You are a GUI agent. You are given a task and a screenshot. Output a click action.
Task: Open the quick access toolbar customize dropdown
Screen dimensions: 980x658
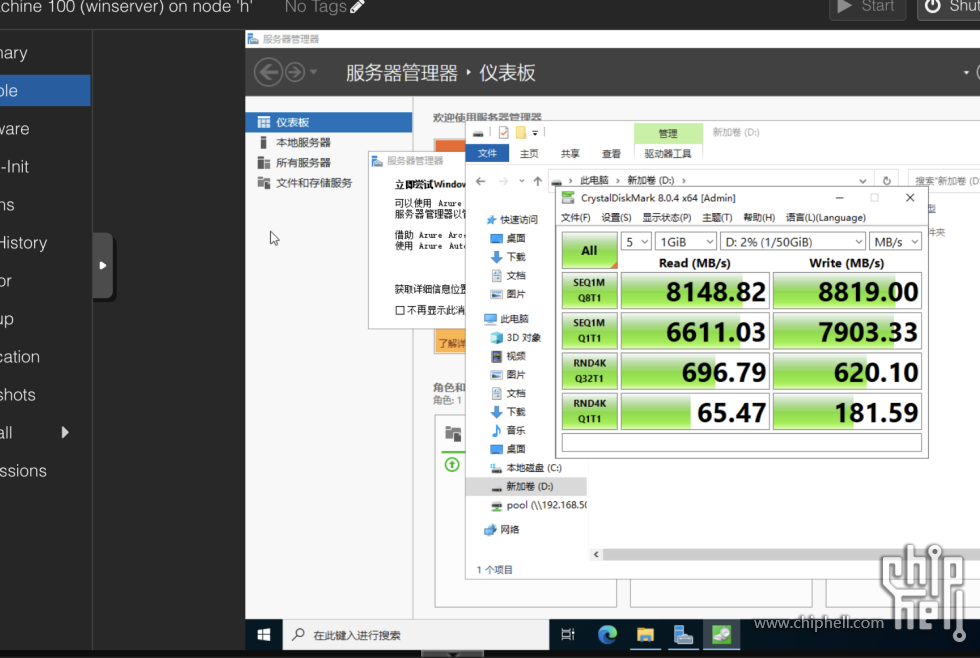click(534, 133)
